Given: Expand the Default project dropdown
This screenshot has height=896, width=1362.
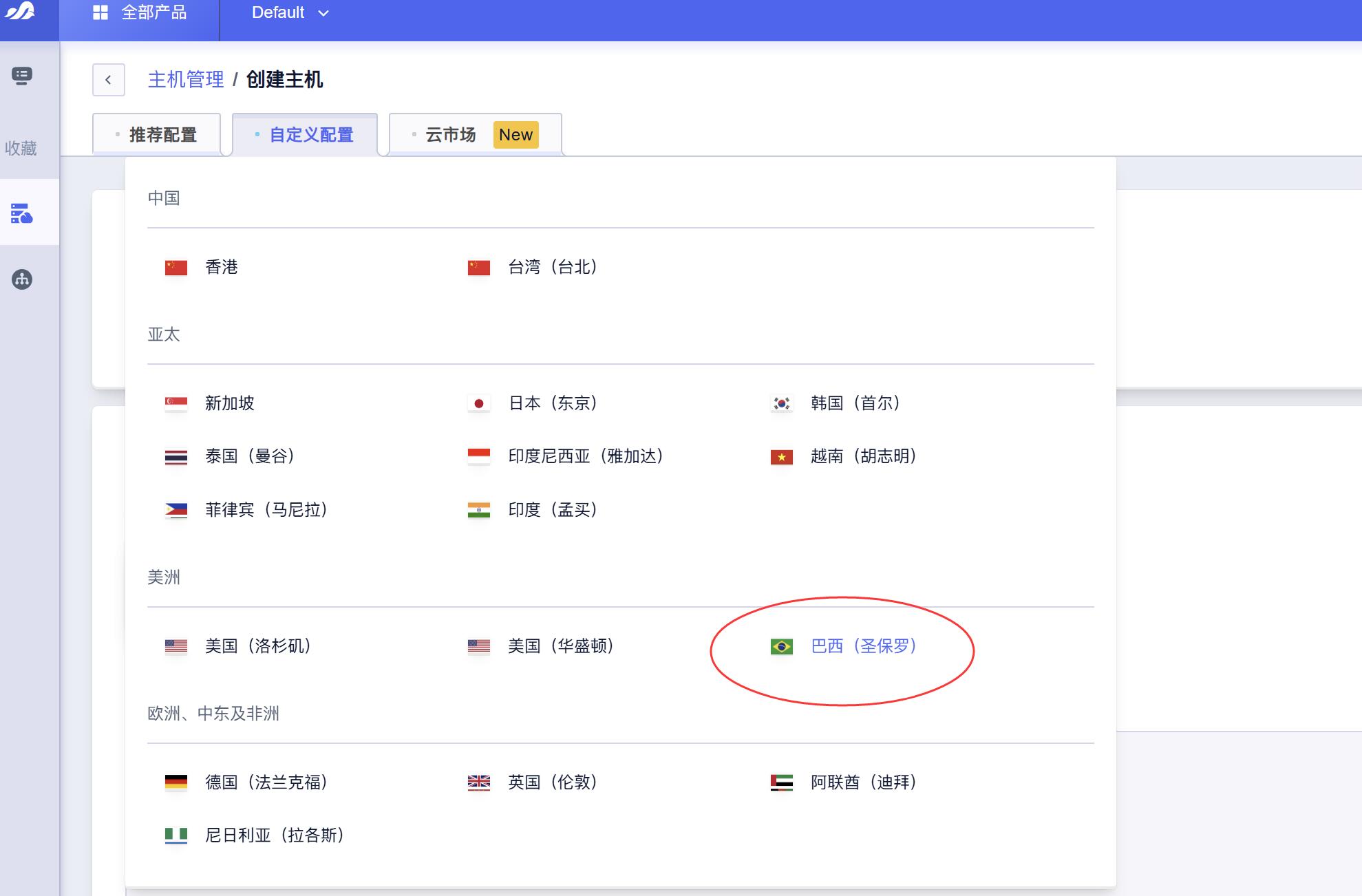Looking at the screenshot, I should pos(290,12).
